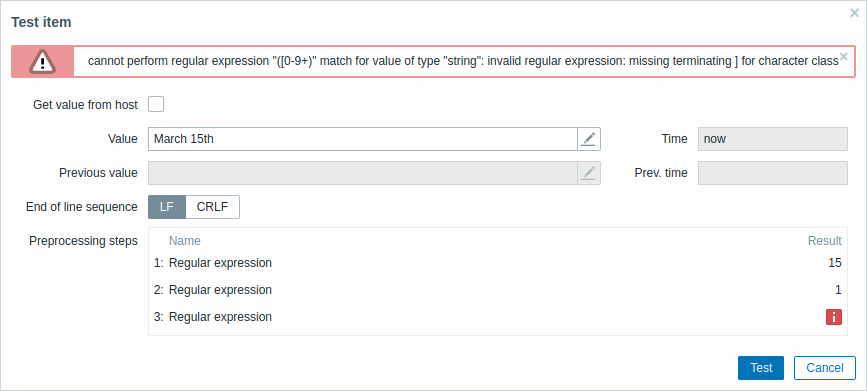The width and height of the screenshot is (867, 391).
Task: Select preprocessing step 2 Regular expression row
Action: pyautogui.click(x=498, y=290)
